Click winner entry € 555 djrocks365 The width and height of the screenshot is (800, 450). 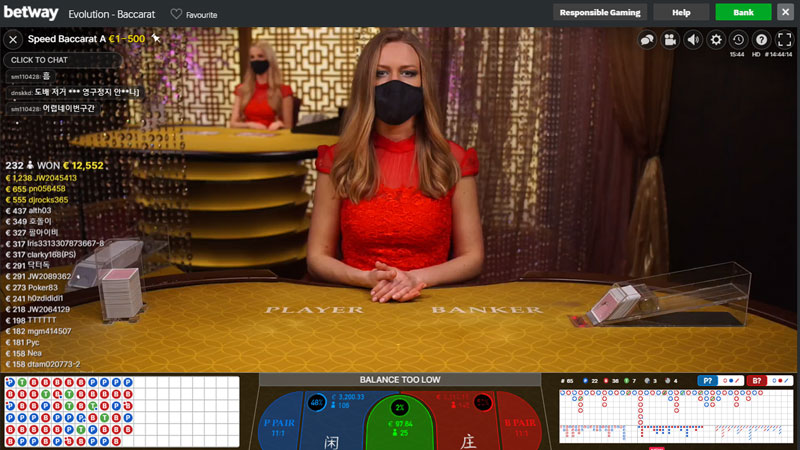click(36, 200)
